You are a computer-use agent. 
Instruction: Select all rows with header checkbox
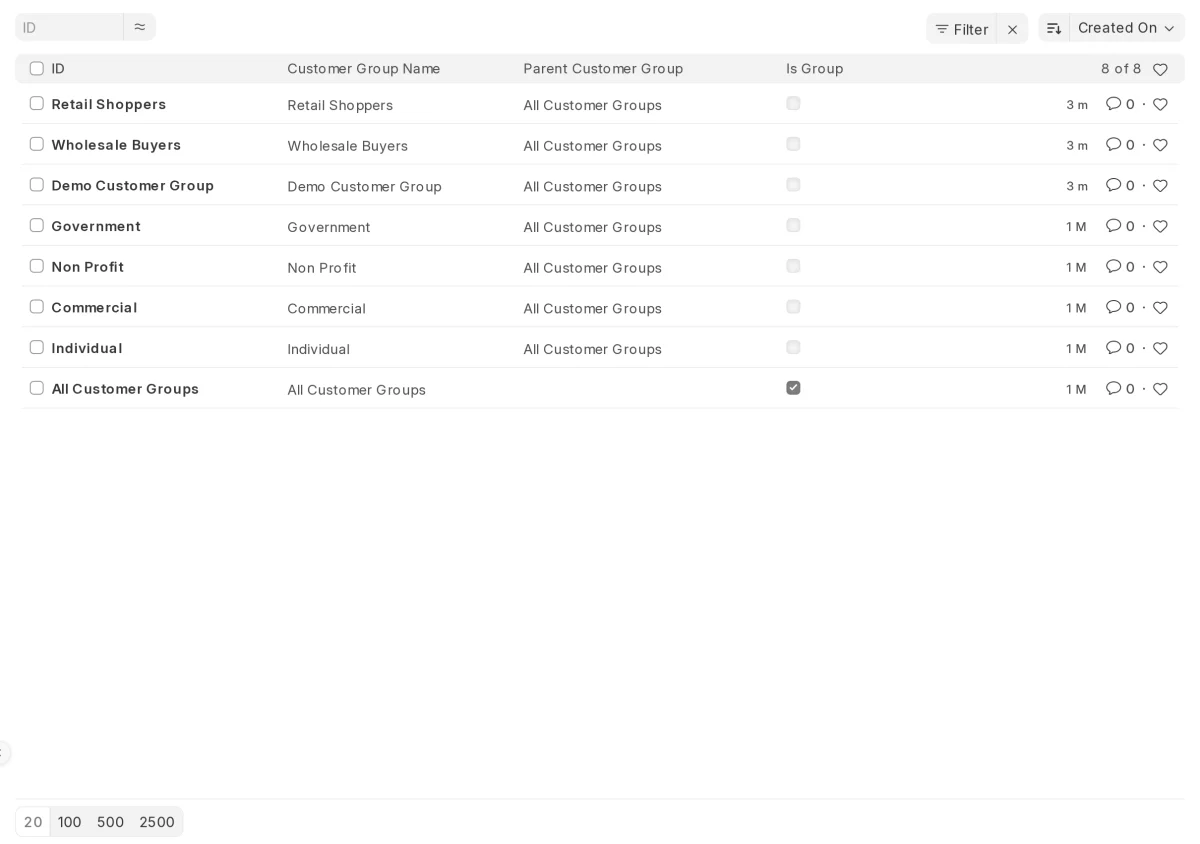click(37, 68)
